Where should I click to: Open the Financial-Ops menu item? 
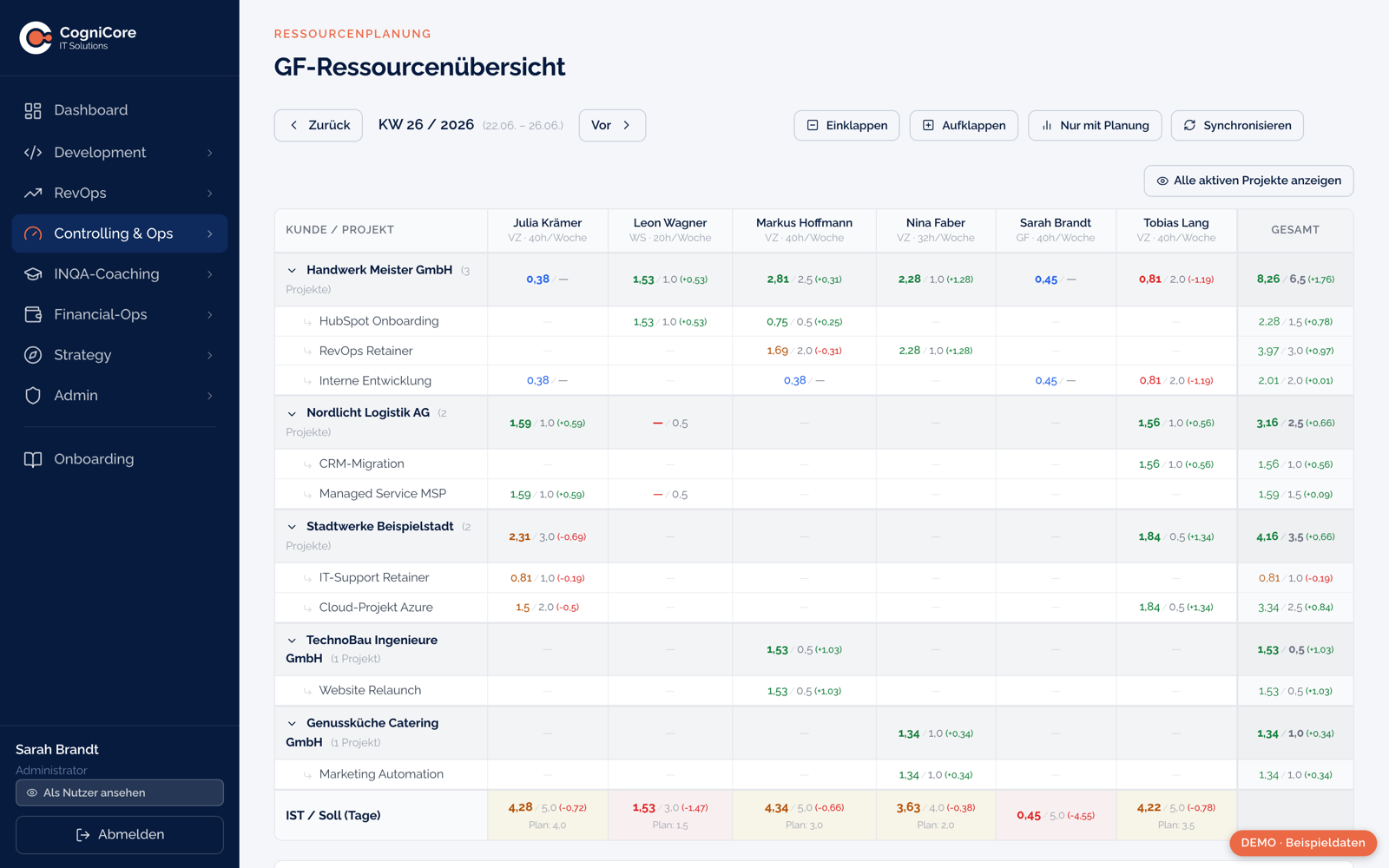(x=120, y=314)
